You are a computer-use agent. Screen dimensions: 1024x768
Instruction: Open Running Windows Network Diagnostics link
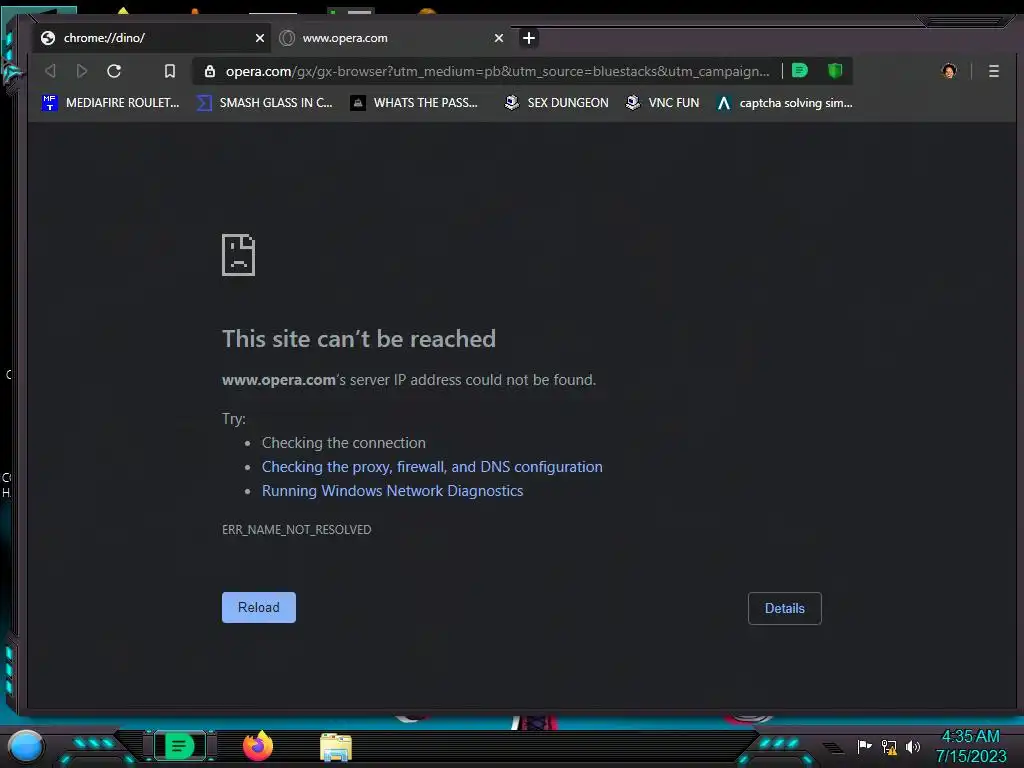(x=392, y=491)
